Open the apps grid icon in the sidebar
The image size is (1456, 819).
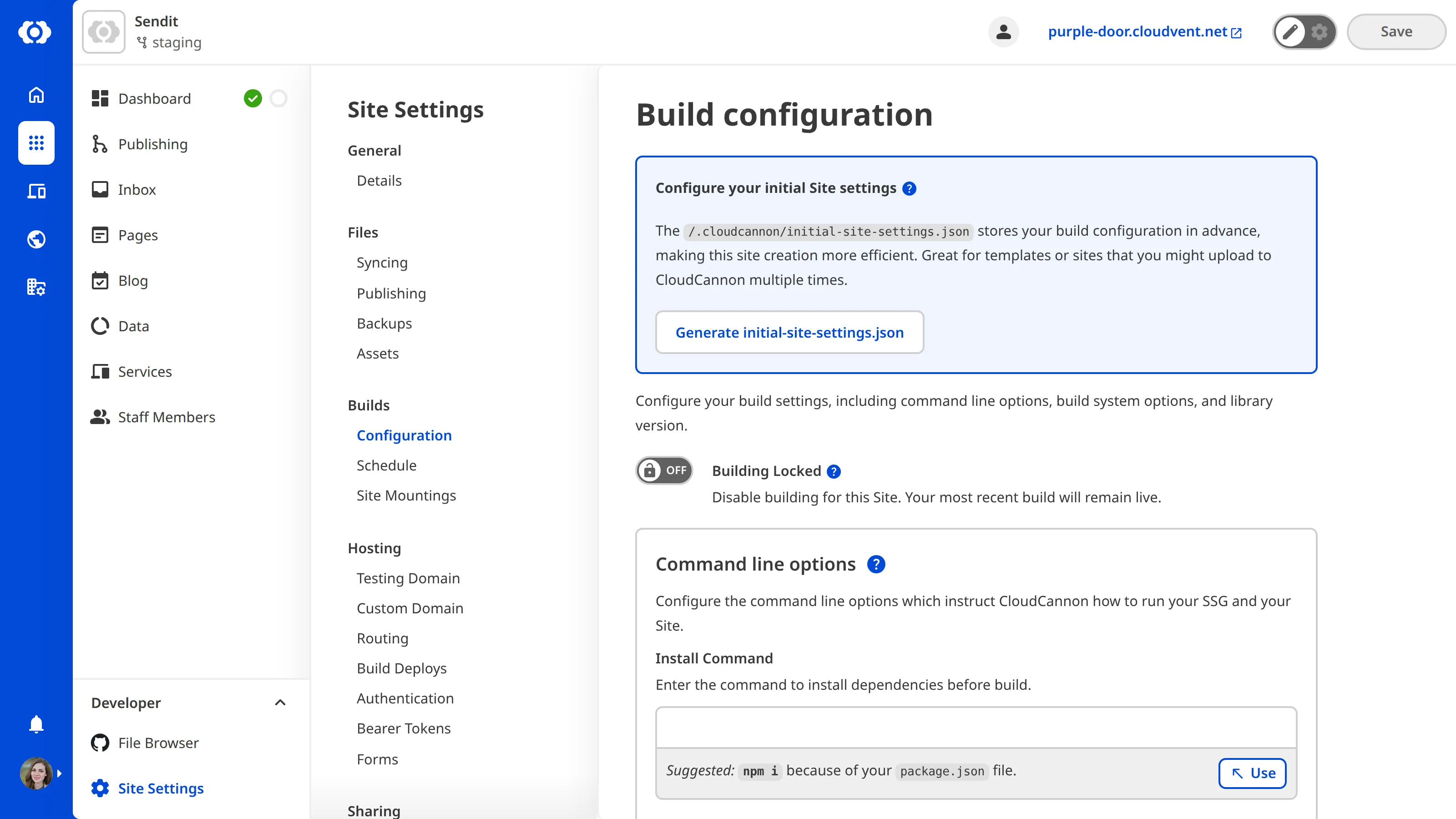click(35, 143)
